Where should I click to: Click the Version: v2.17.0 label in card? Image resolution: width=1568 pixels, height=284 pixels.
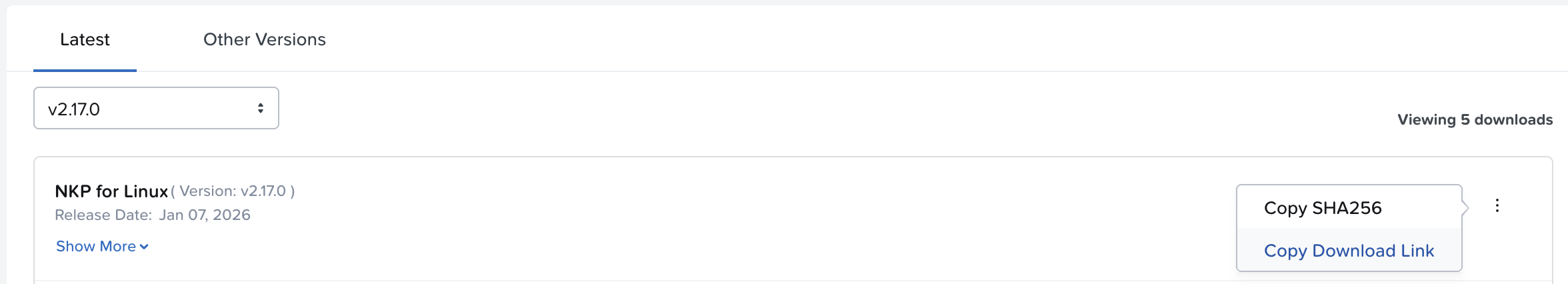point(233,191)
